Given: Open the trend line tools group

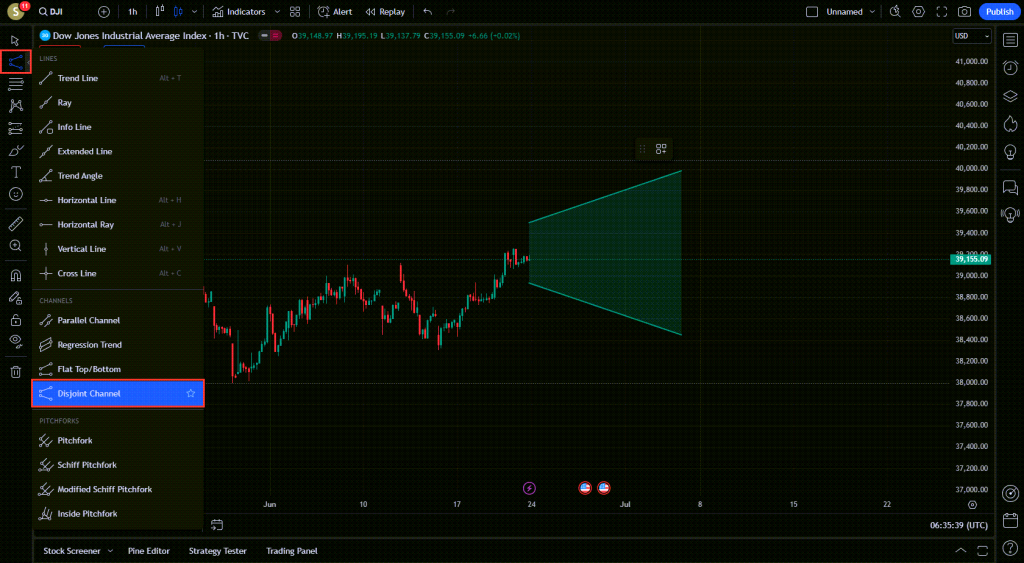Looking at the screenshot, I should click(x=15, y=62).
